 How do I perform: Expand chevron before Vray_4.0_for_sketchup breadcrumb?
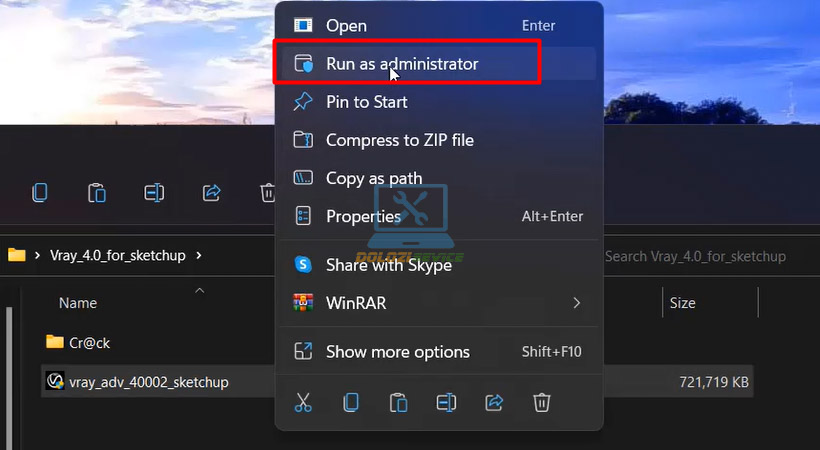pos(37,255)
